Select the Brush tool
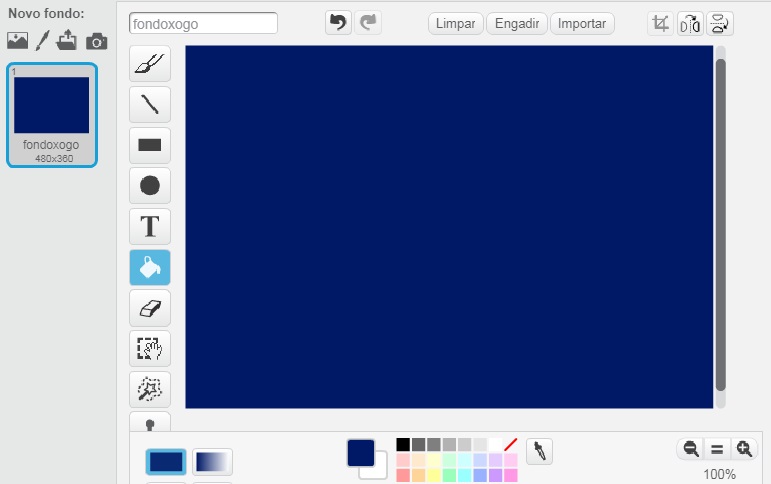771x484 pixels. (149, 64)
